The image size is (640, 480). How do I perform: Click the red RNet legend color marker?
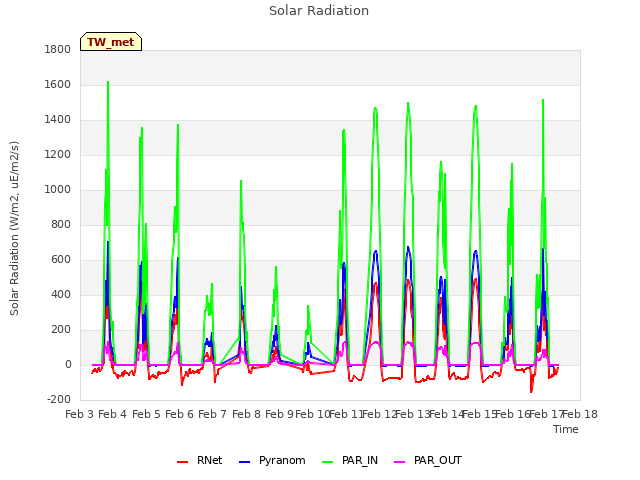point(182,462)
